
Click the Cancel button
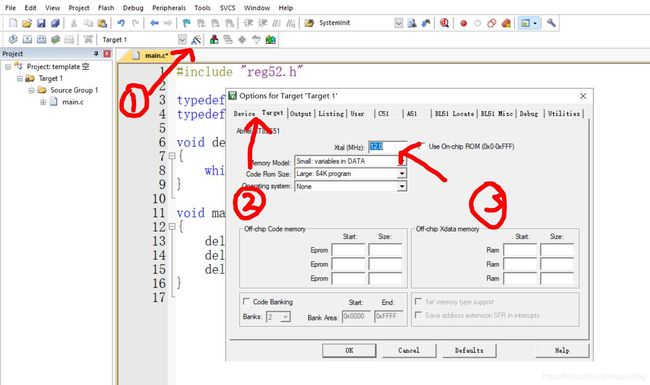tap(409, 350)
